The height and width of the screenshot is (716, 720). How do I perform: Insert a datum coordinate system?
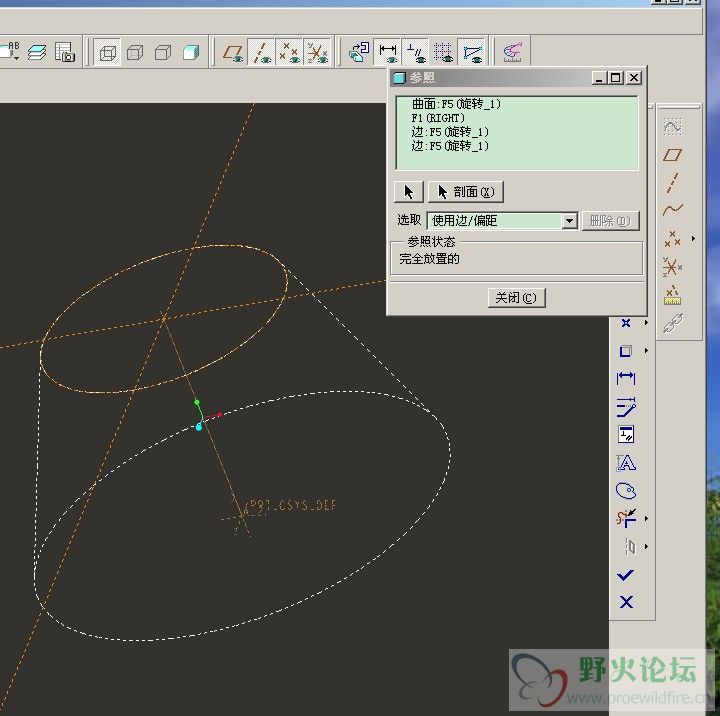tap(673, 266)
